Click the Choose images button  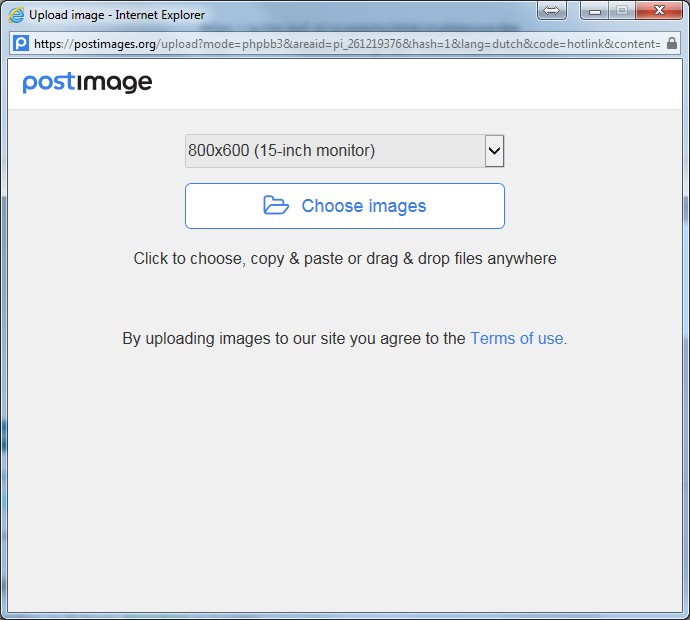click(345, 206)
